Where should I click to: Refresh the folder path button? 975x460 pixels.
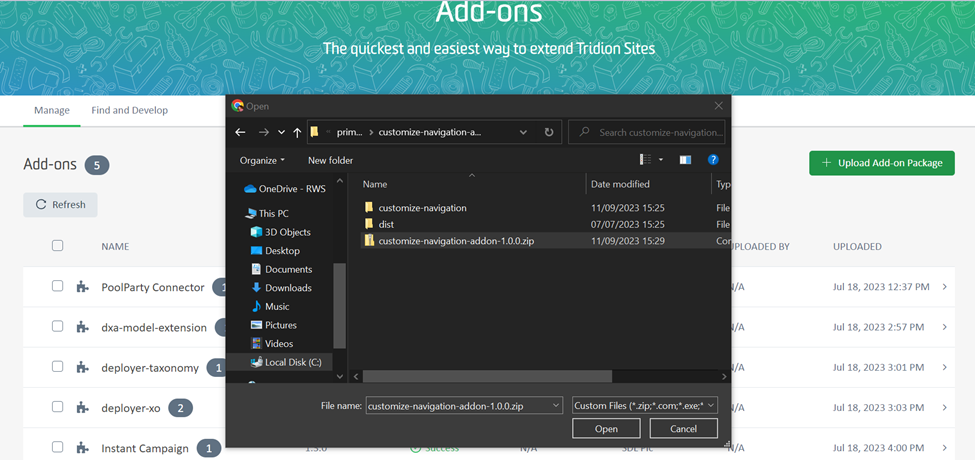point(548,132)
